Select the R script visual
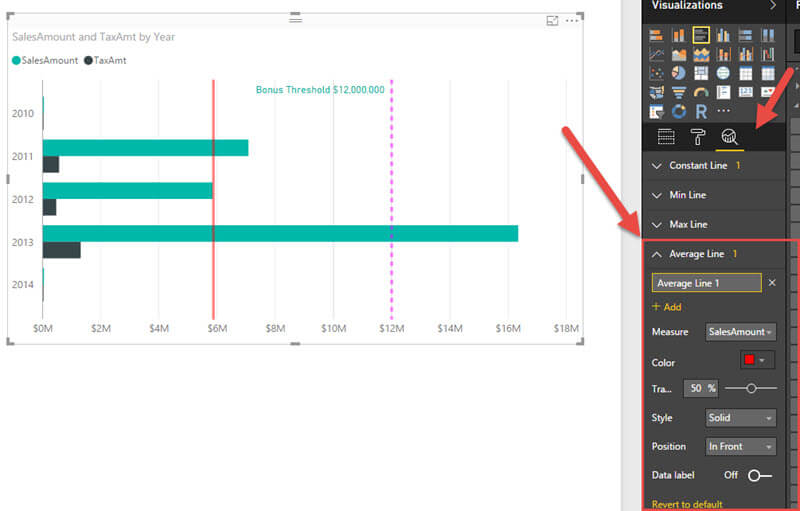The width and height of the screenshot is (800, 511). [x=701, y=111]
